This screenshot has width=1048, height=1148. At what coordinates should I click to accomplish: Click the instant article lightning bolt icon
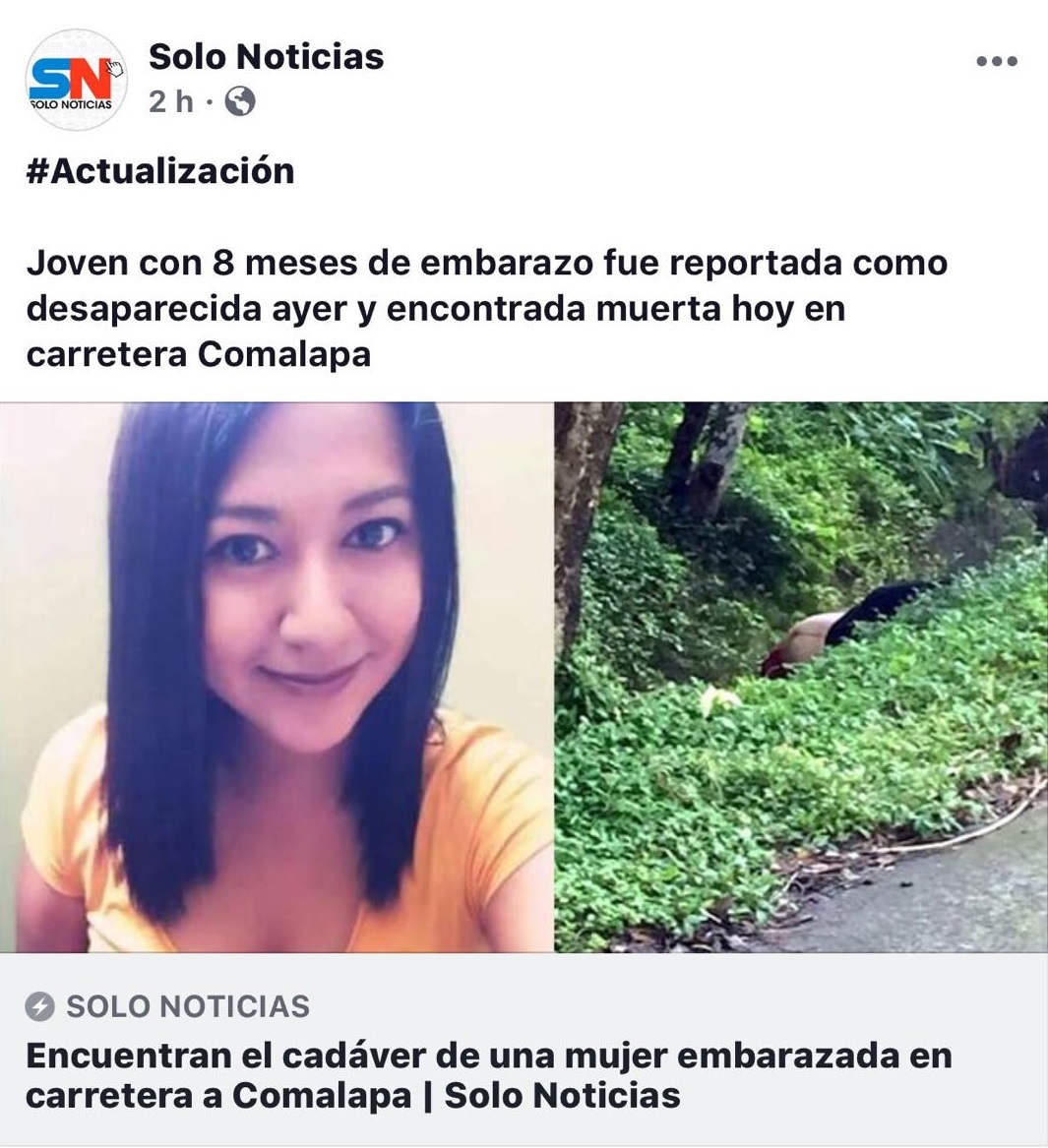(39, 1006)
